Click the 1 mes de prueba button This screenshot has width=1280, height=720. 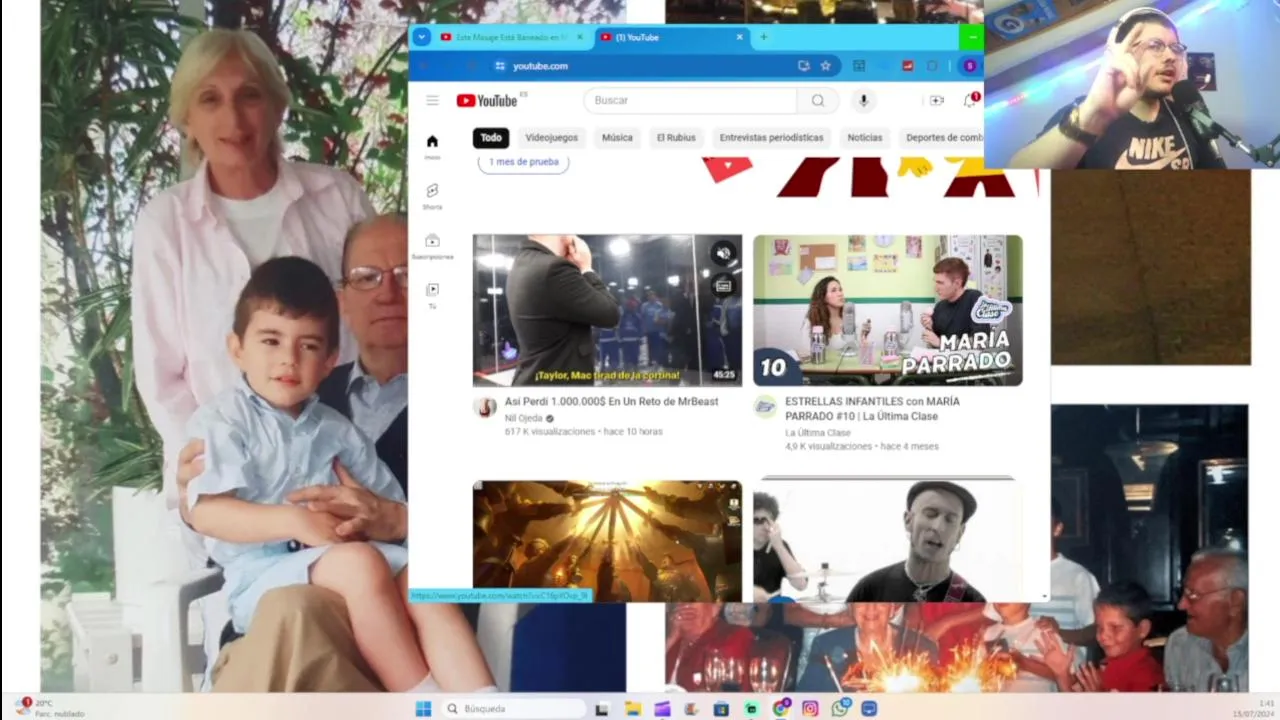click(x=524, y=162)
